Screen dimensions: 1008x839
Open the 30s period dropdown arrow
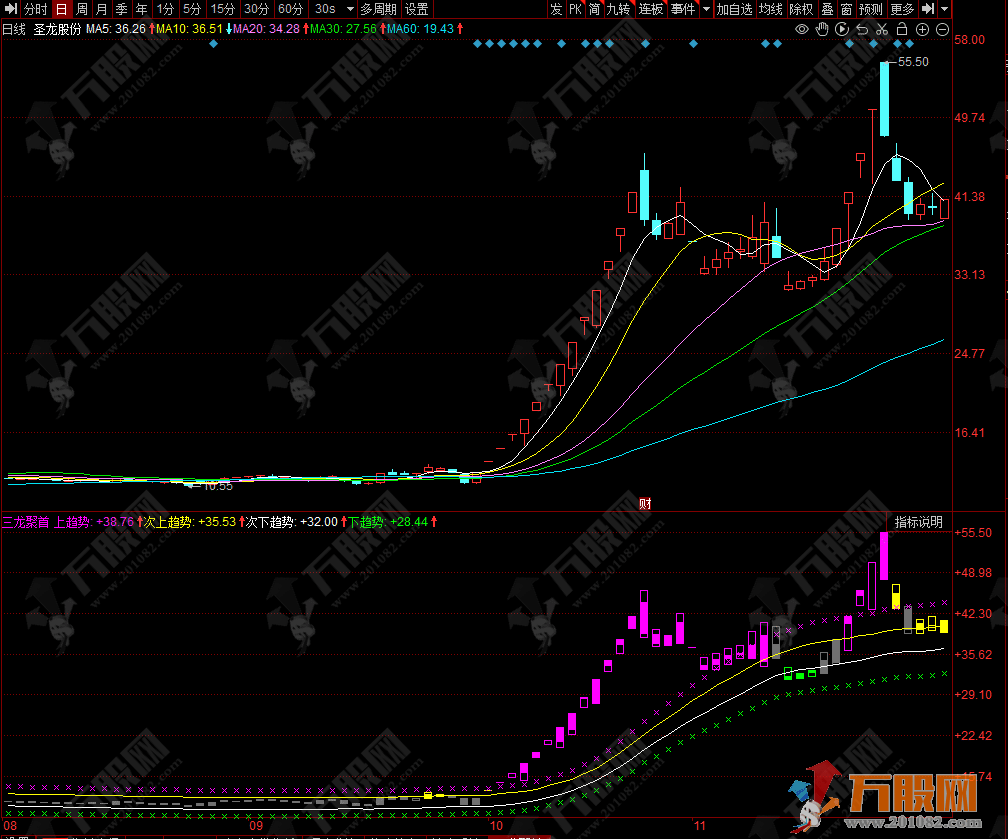point(350,9)
